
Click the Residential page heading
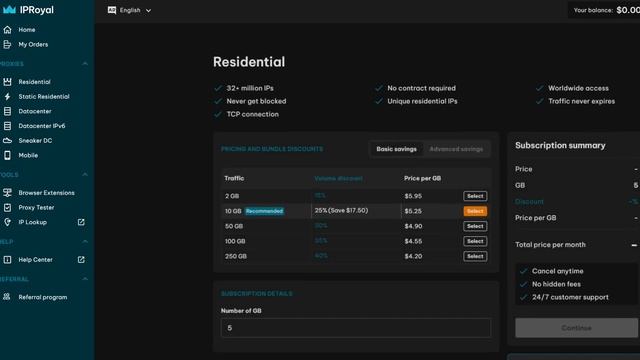coord(249,62)
